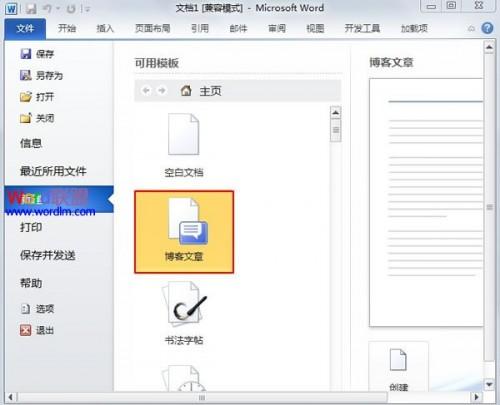
Task: Open Word 选项 from the sidebar
Action: coord(37,309)
